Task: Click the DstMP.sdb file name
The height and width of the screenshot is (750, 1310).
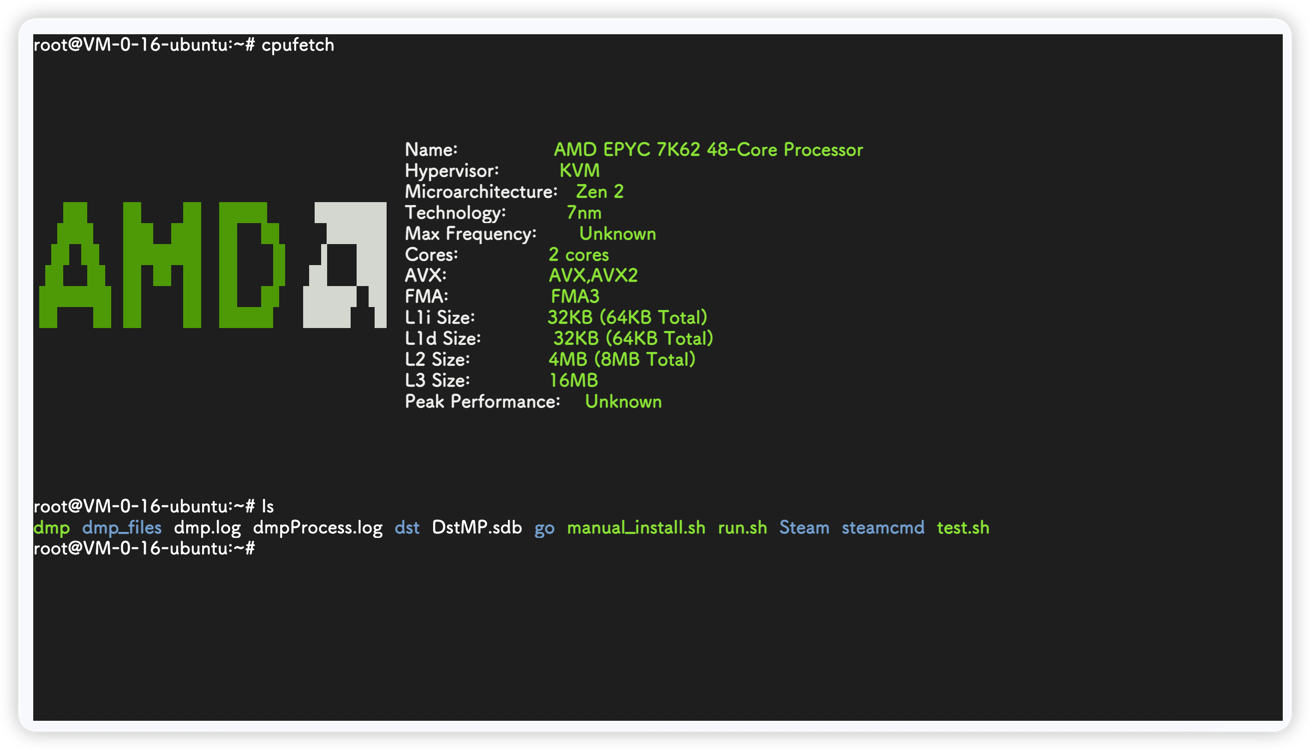Action: point(476,527)
